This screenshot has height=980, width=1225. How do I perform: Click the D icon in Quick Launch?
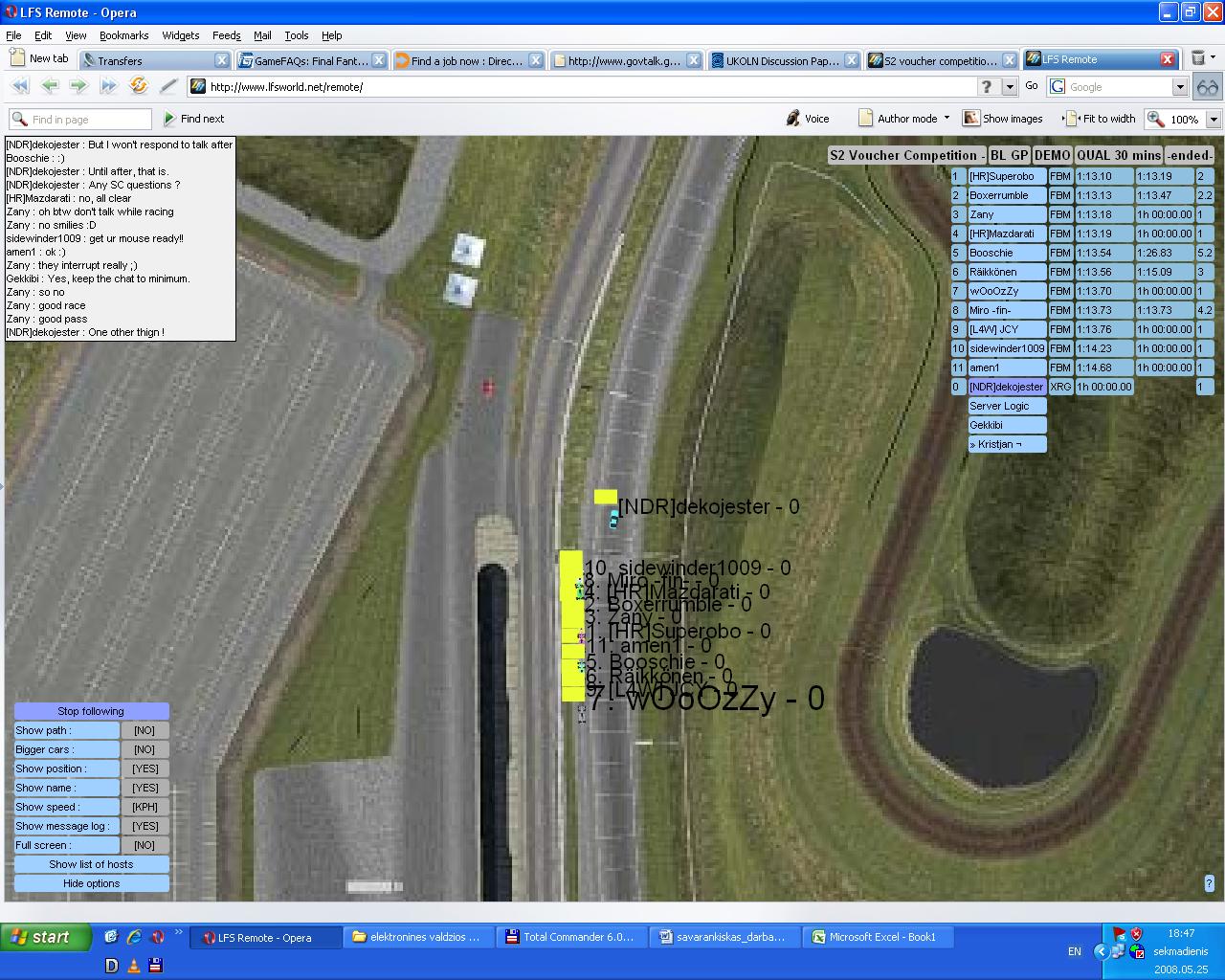[x=112, y=966]
